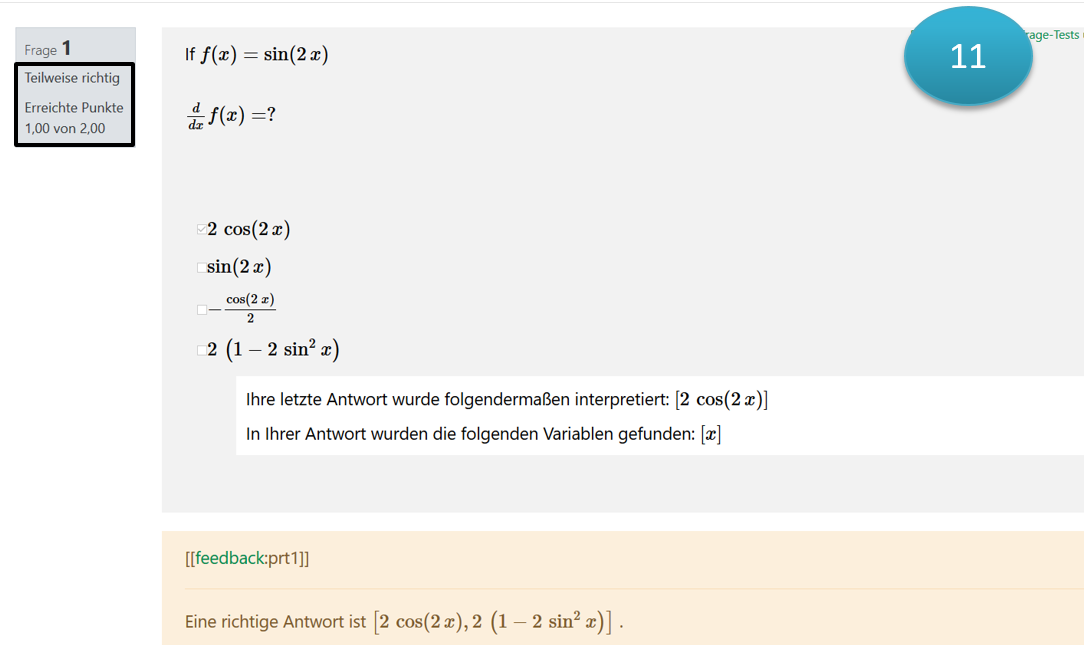Check the 2(1 − 2 sin² x) checkbox
This screenshot has width=1086, height=645.
(202, 350)
